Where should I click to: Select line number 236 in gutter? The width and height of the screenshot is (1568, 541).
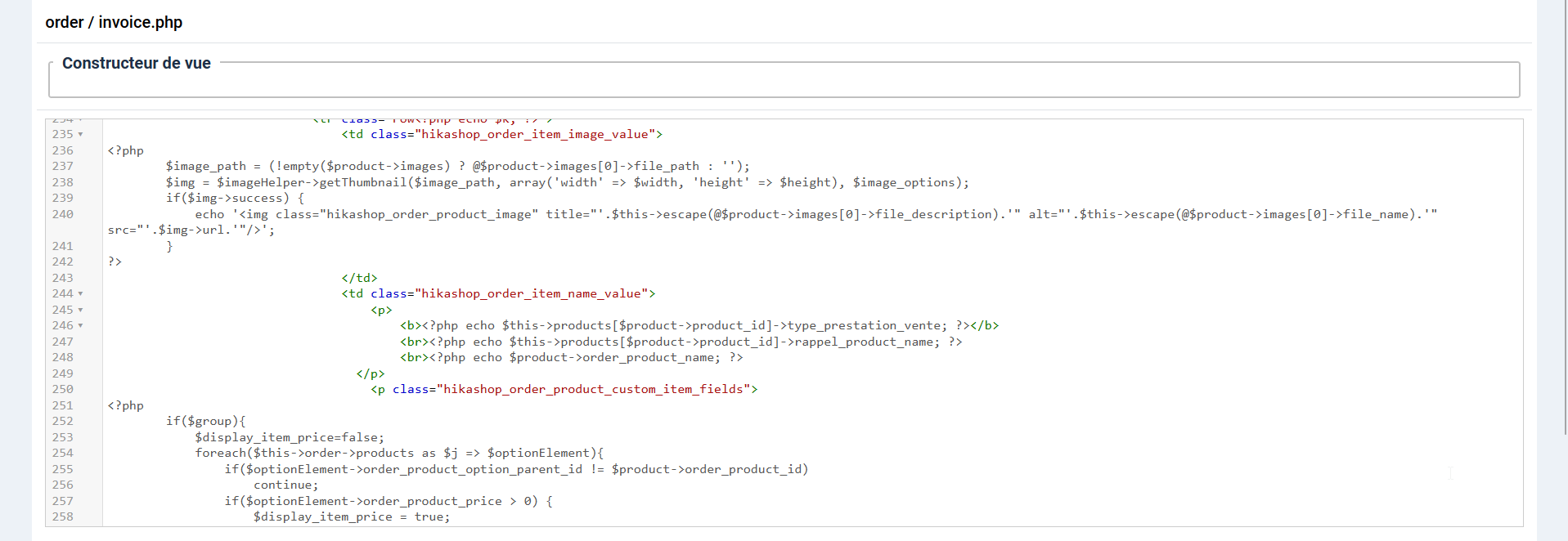63,150
